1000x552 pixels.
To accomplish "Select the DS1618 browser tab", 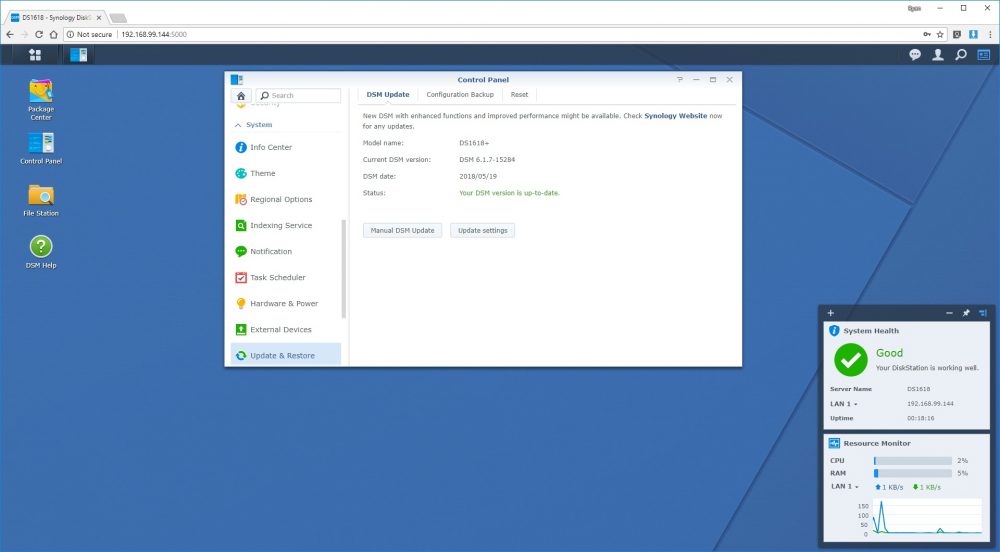I will (55, 17).
